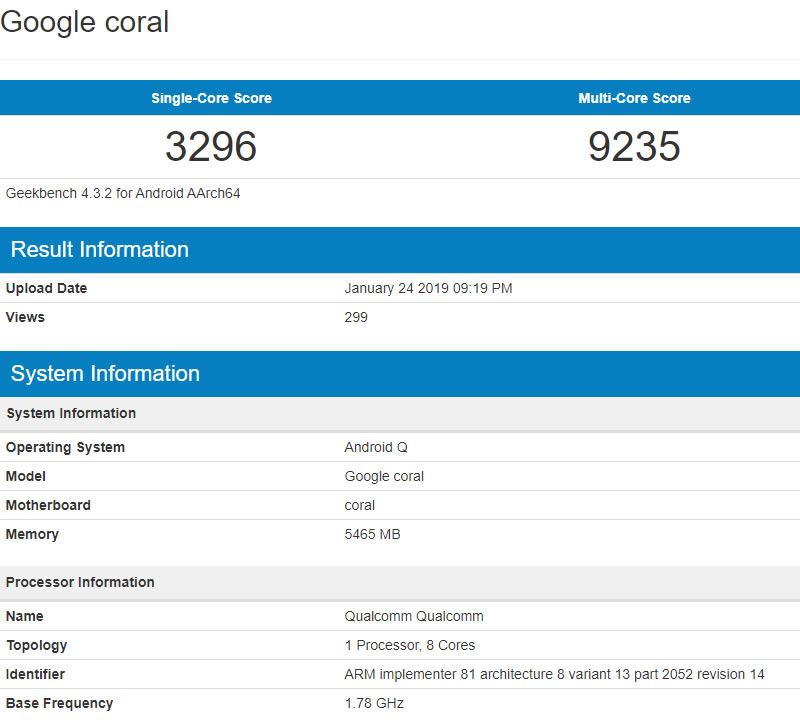Click the ARM implementer identifier value
The image size is (800, 720).
[554, 674]
